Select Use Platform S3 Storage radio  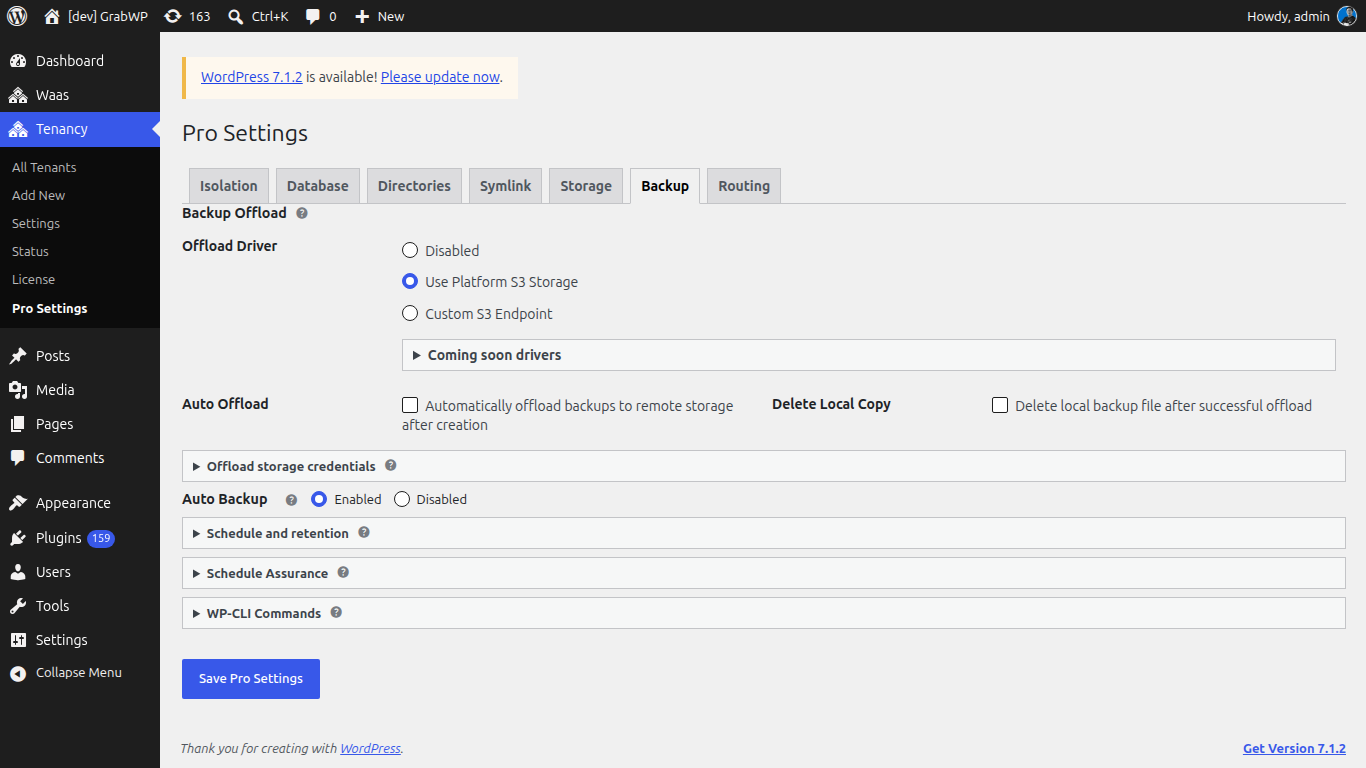(x=410, y=281)
